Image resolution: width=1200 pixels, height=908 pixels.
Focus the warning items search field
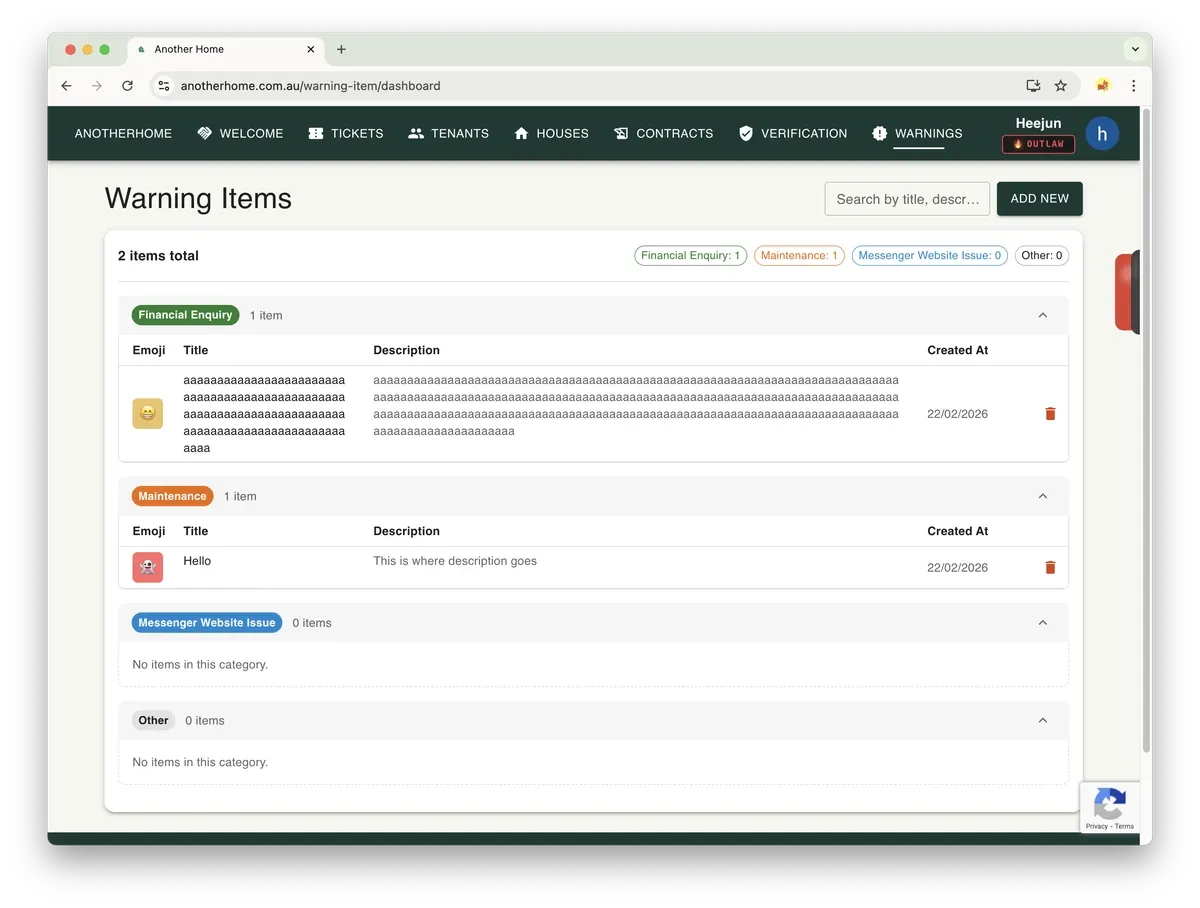coord(907,199)
